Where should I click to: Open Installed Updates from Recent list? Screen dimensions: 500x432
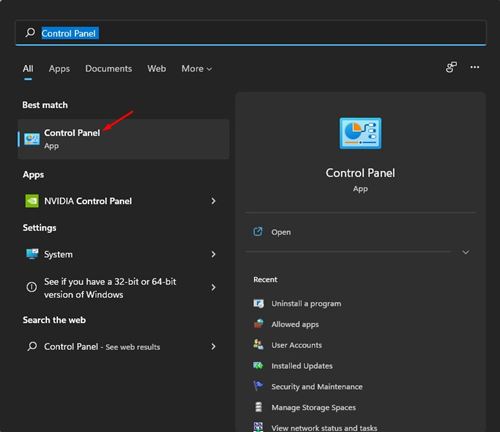[302, 366]
